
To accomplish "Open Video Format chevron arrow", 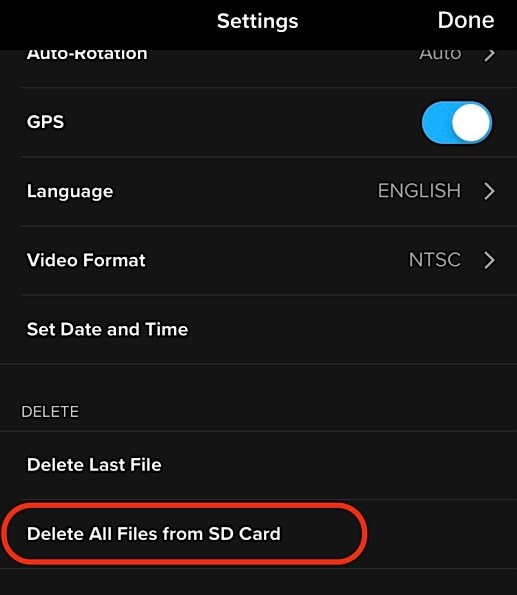I will pyautogui.click(x=489, y=260).
